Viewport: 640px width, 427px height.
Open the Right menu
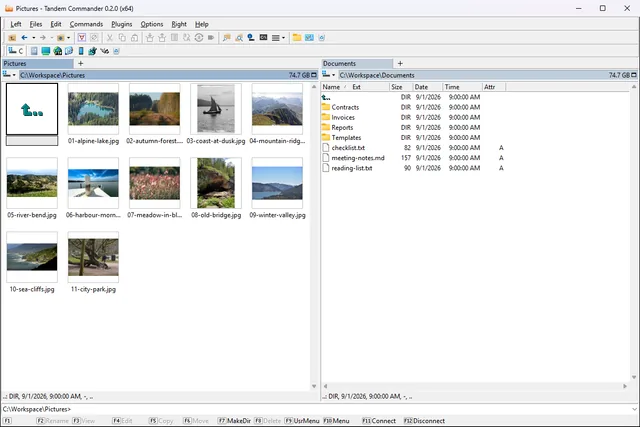[179, 24]
